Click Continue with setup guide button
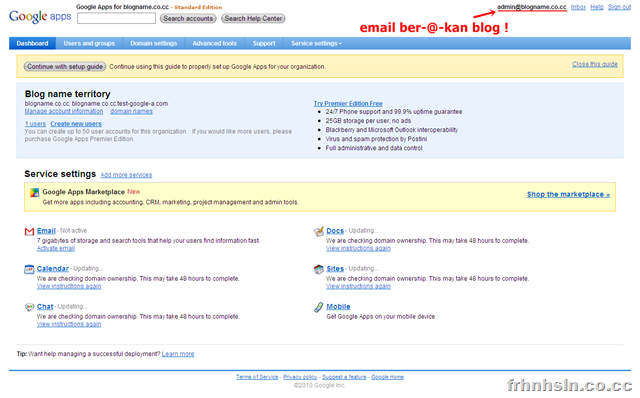This screenshot has width=640, height=398. [x=65, y=67]
